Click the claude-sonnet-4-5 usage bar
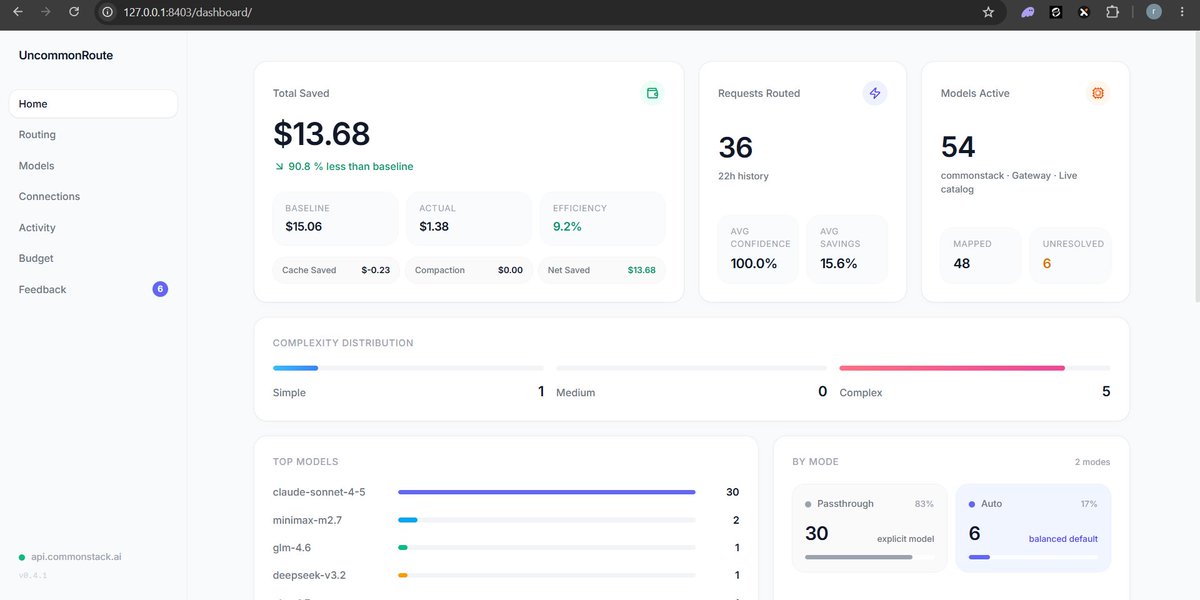The width and height of the screenshot is (1200, 600). pyautogui.click(x=547, y=492)
